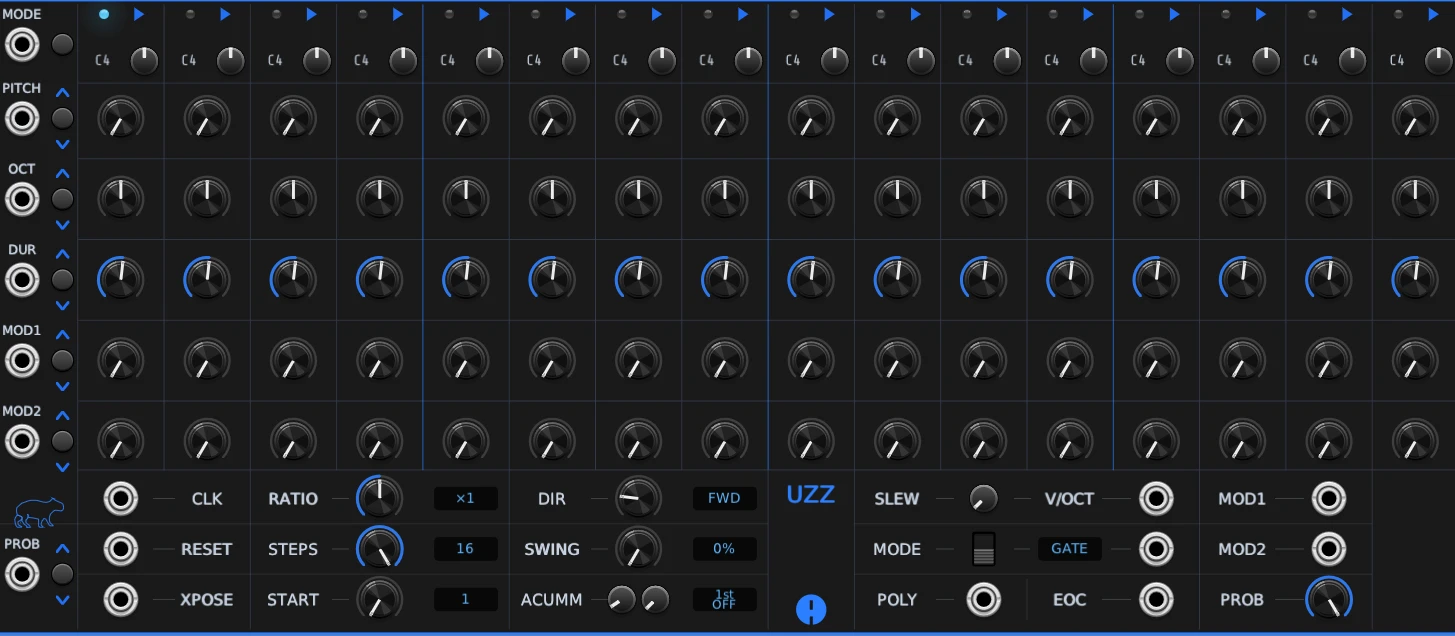Click the MOD2 output jack at bottom right
1455x636 pixels.
pos(1329,549)
